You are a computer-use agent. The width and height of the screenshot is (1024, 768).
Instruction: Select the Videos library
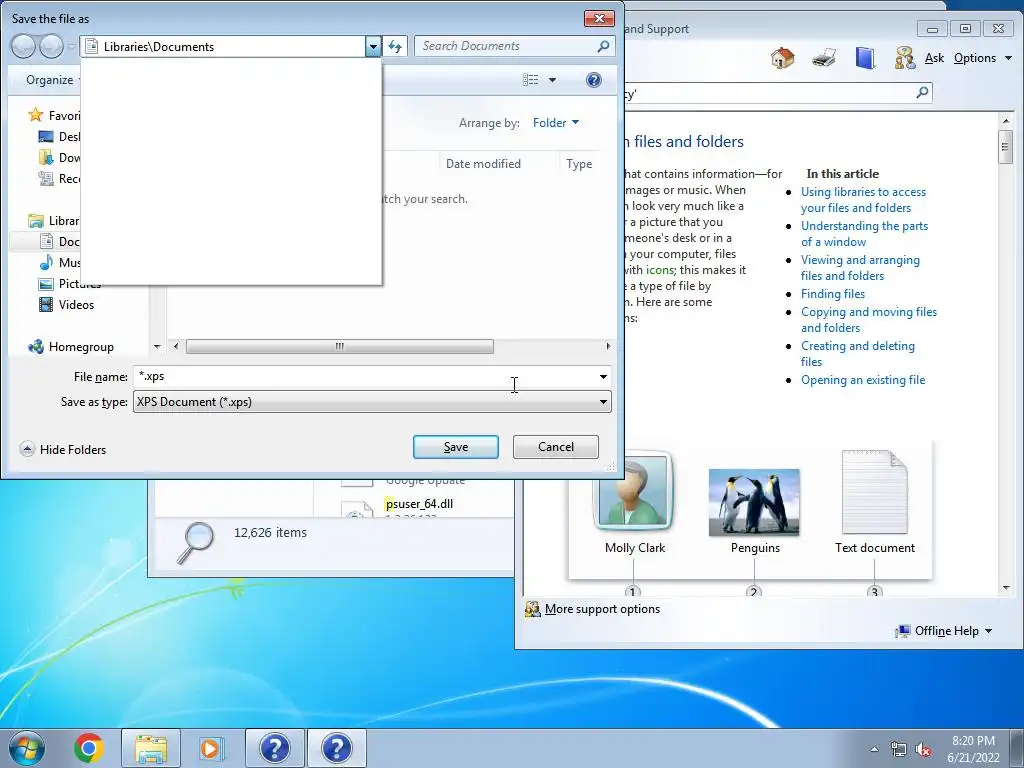[x=67, y=304]
